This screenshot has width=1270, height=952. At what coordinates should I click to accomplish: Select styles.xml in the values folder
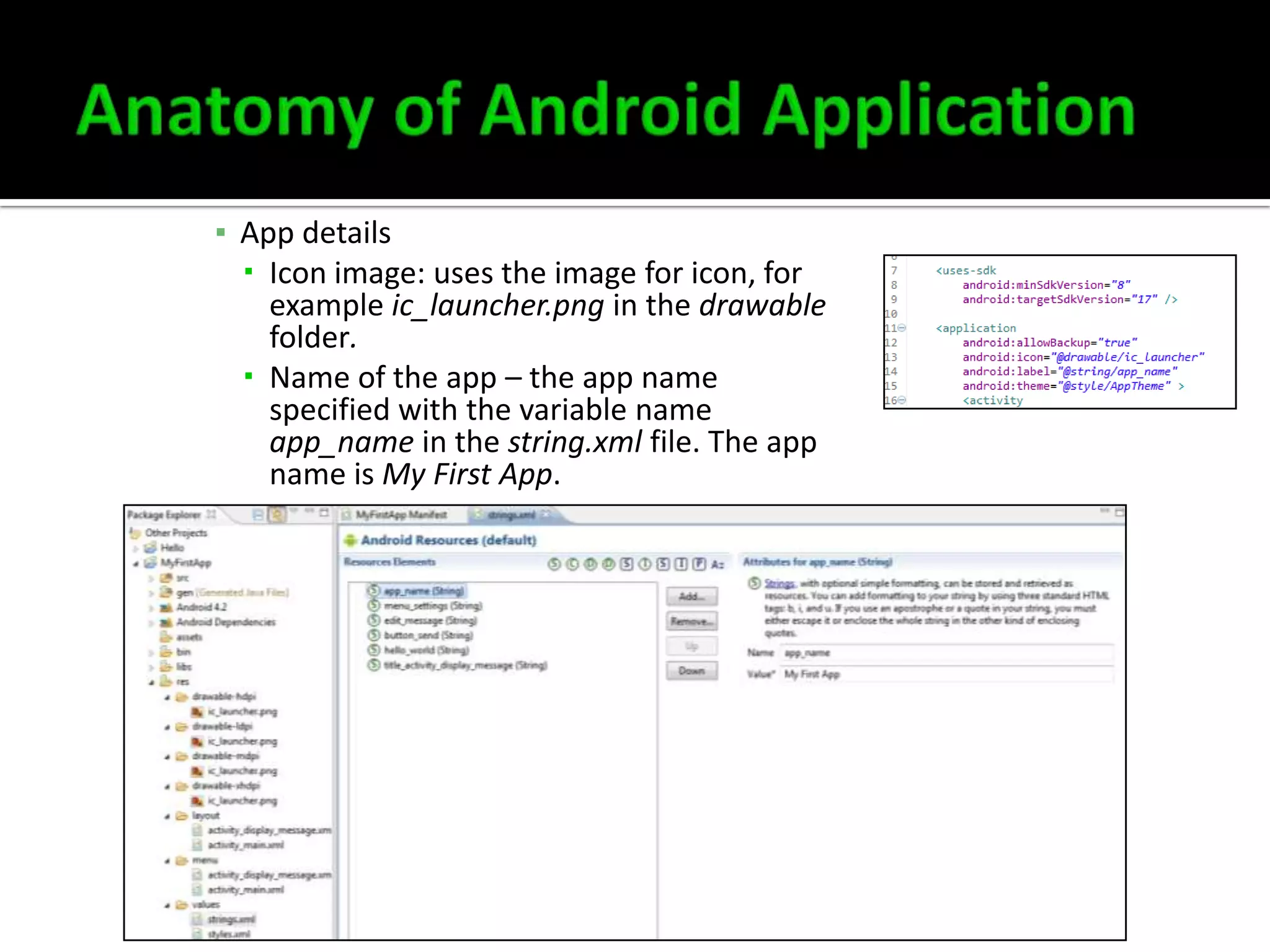click(x=228, y=935)
